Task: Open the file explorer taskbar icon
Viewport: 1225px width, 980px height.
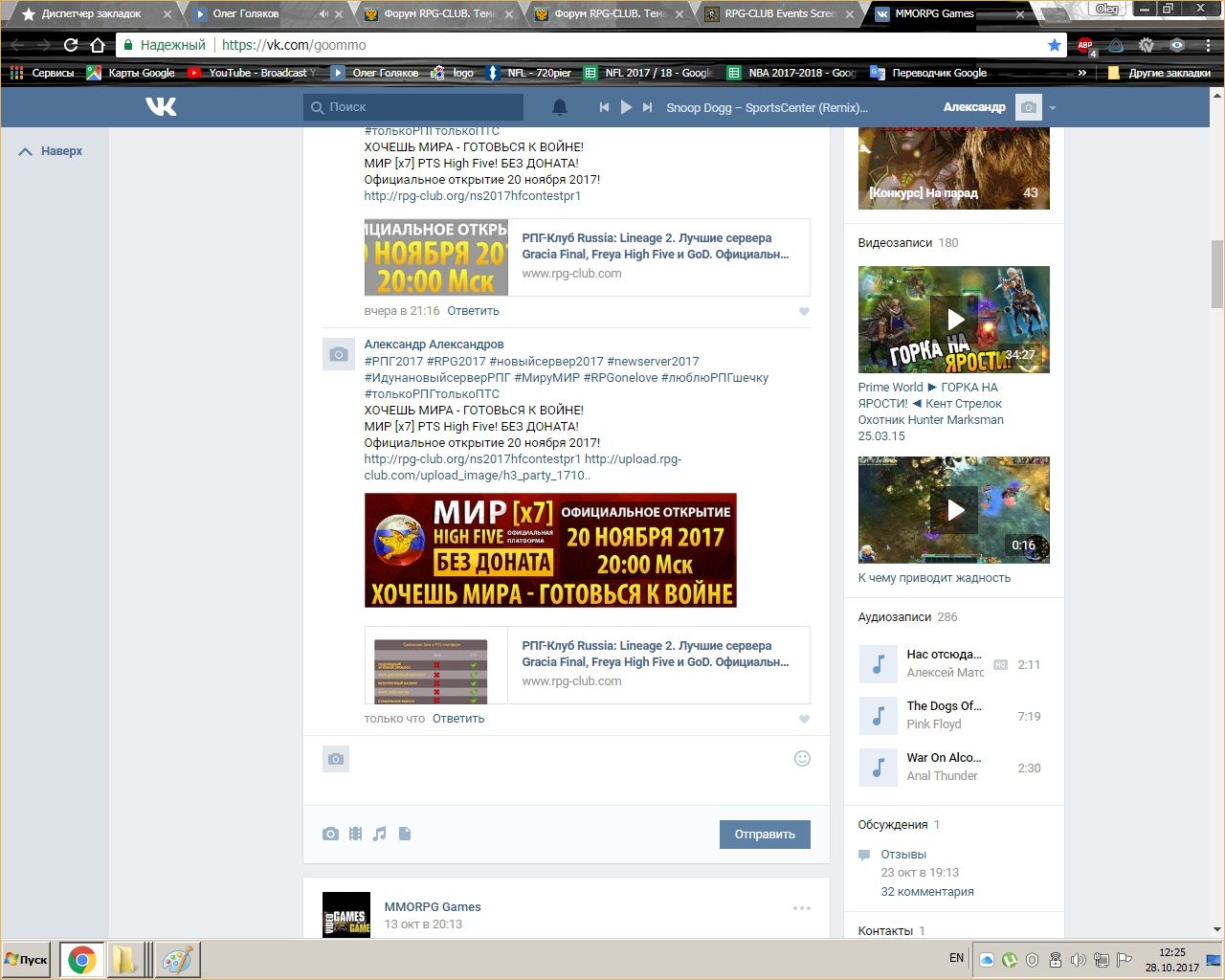Action: pos(125,960)
